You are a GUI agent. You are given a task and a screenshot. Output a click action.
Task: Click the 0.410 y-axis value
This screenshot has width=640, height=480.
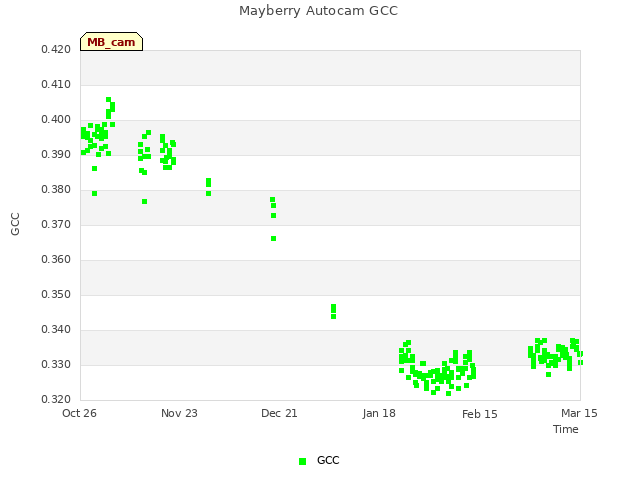point(56,84)
